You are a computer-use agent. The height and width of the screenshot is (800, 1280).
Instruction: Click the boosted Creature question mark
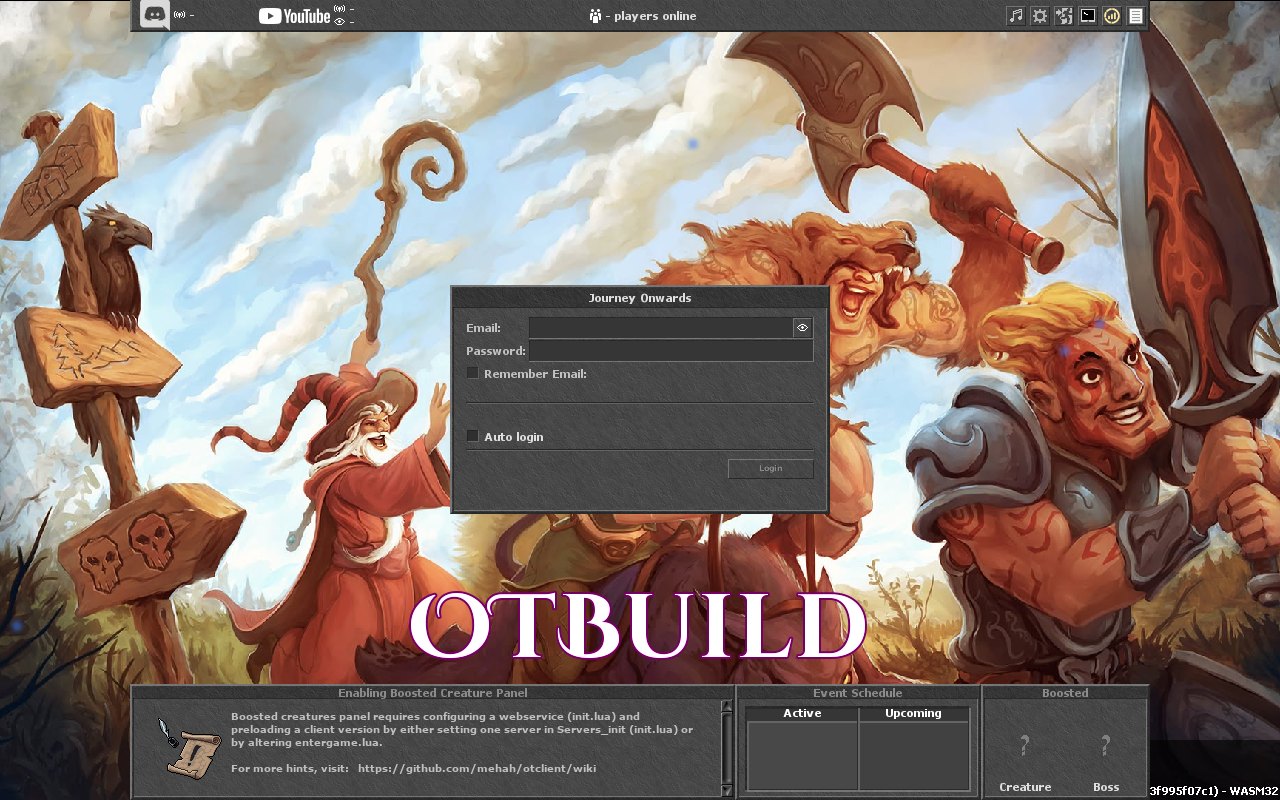point(1024,745)
